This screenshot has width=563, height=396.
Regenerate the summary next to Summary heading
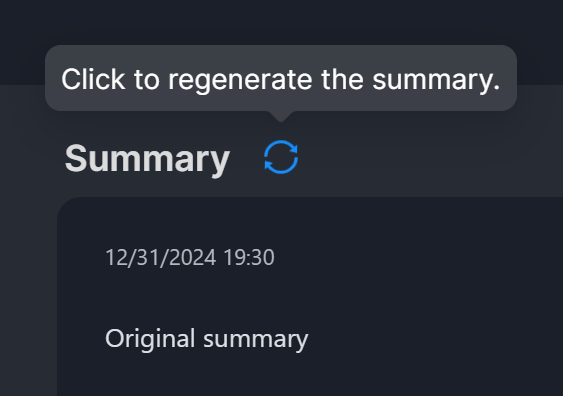[x=281, y=157]
